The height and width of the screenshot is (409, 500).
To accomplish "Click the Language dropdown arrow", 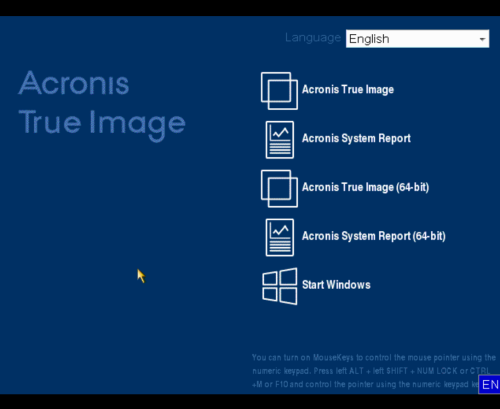I will (482, 39).
